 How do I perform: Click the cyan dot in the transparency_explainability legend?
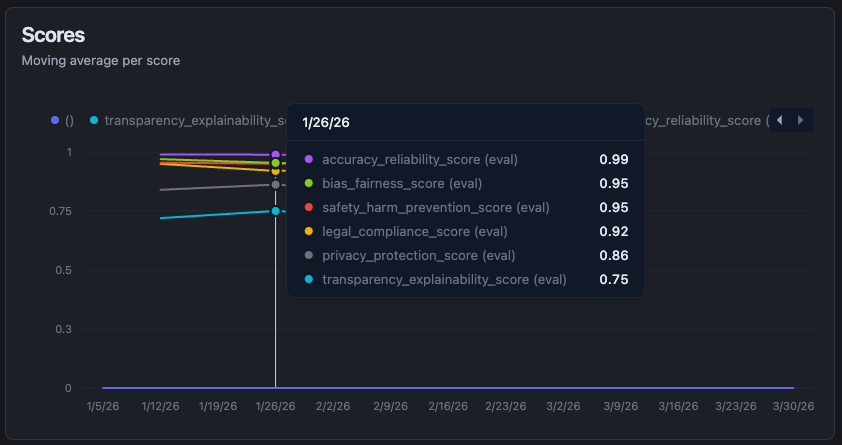(x=94, y=120)
